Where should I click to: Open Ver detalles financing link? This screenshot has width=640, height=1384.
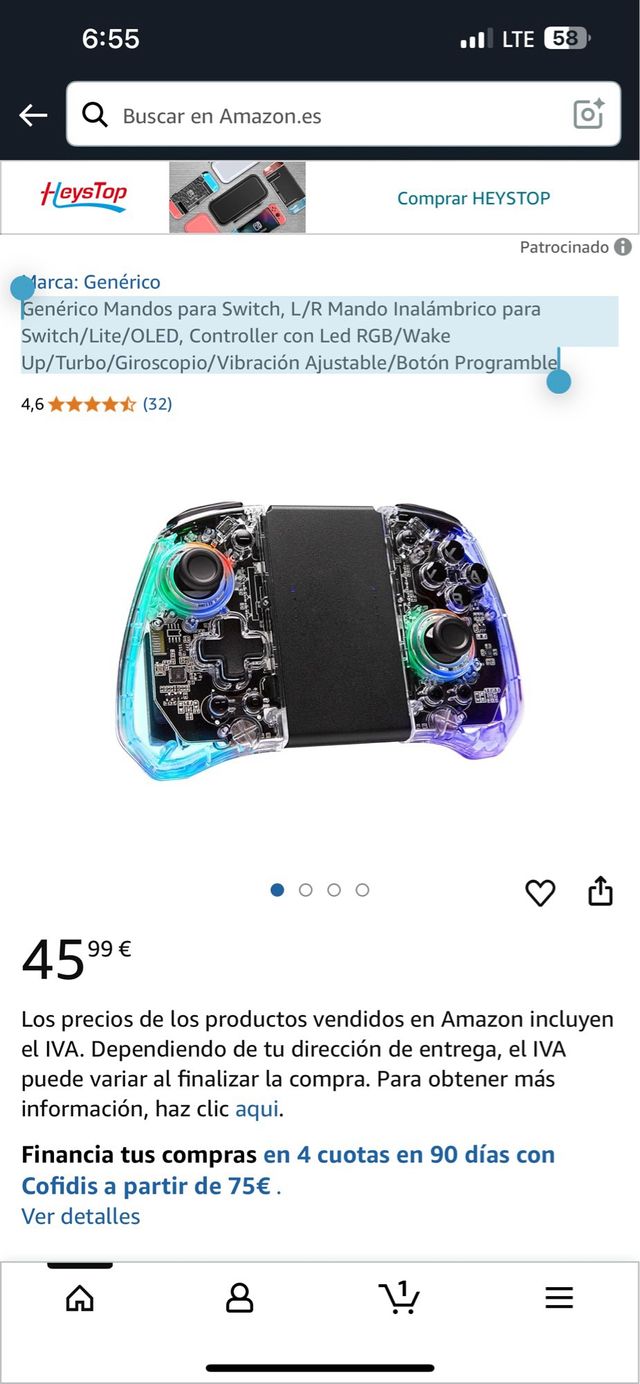(81, 1216)
